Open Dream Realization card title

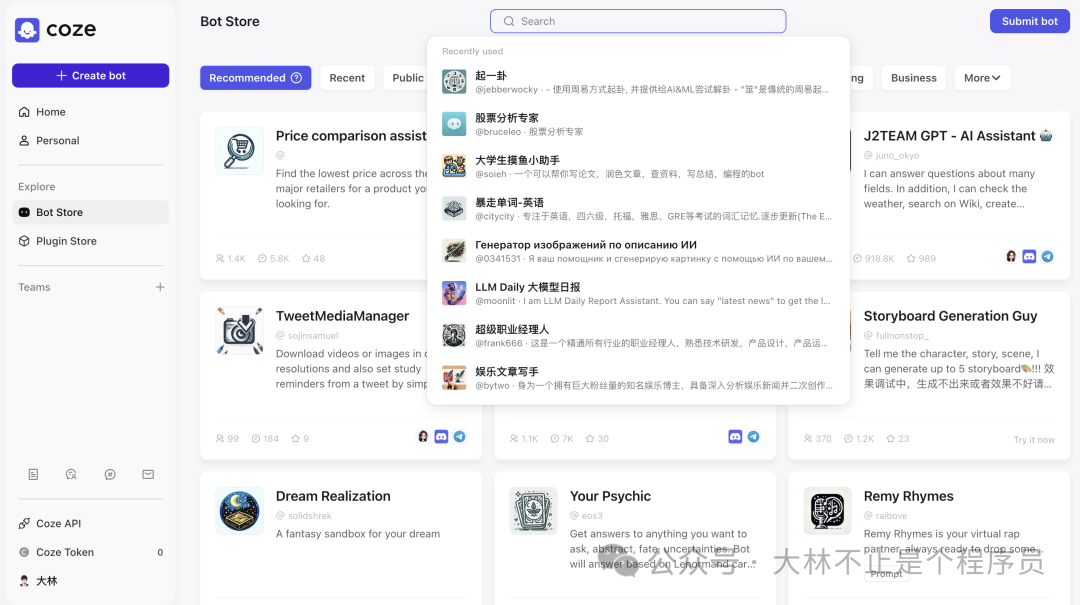[333, 496]
